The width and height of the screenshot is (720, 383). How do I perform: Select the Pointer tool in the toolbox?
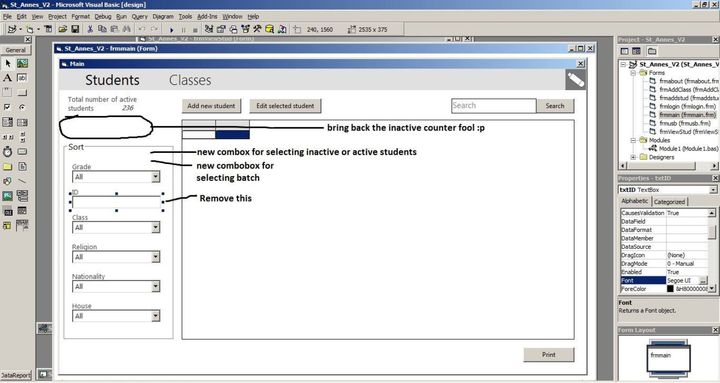tap(7, 63)
